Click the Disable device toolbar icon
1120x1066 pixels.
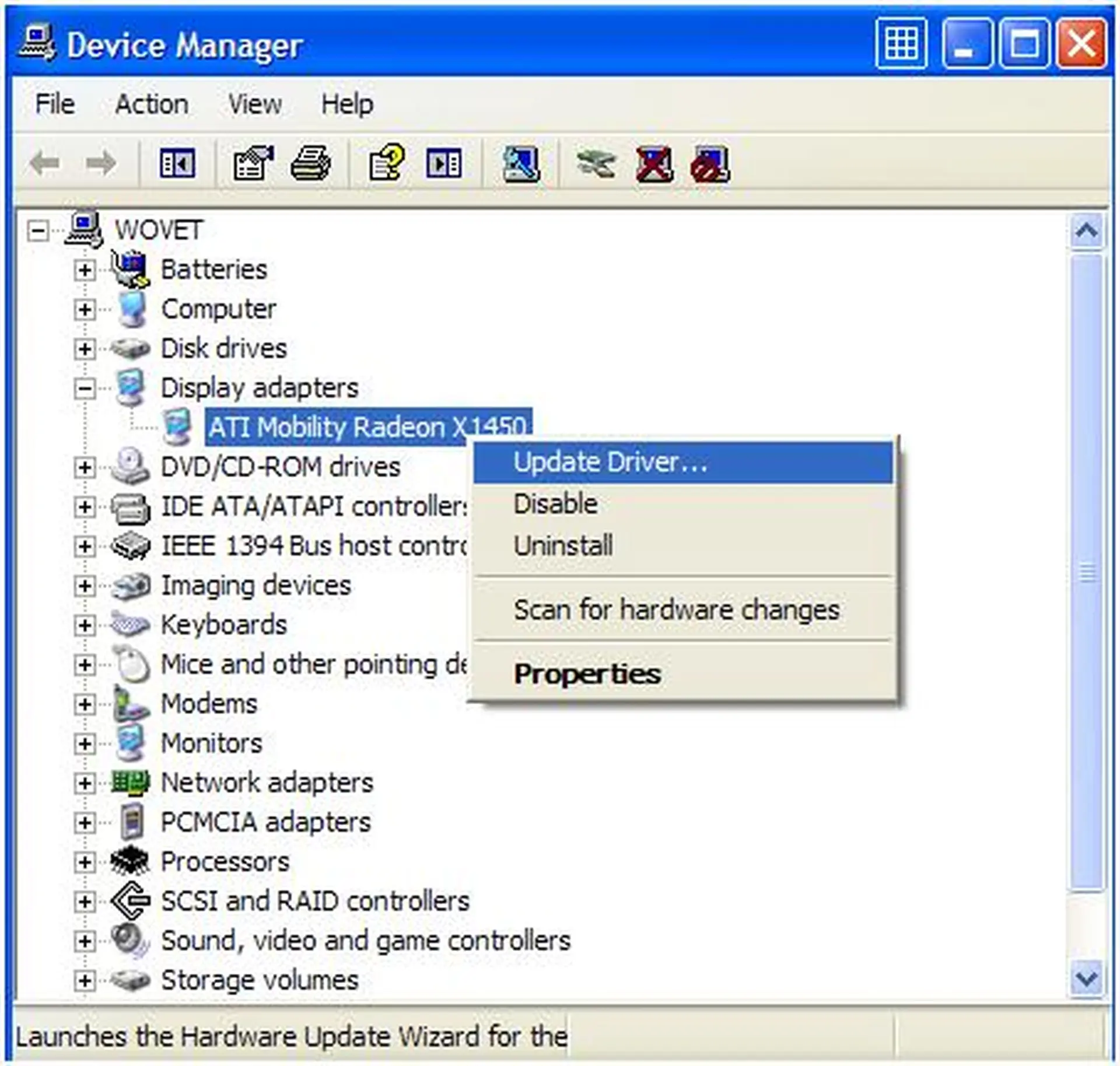pos(710,165)
